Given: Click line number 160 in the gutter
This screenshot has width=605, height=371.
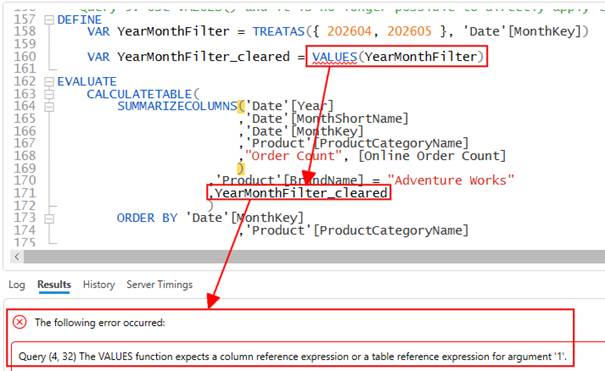Looking at the screenshot, I should pyautogui.click(x=25, y=57).
